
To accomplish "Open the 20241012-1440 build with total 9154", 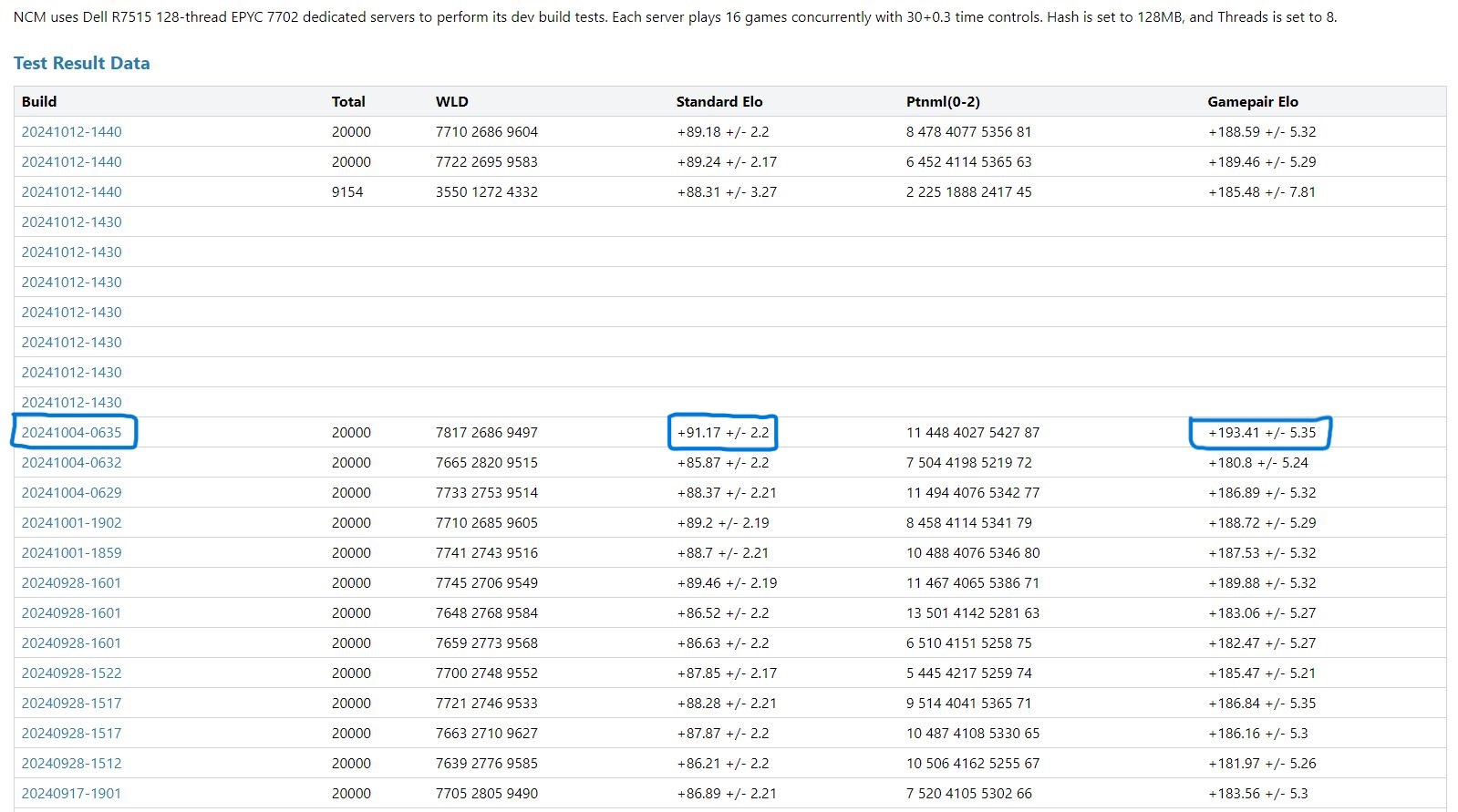I will tap(71, 191).
